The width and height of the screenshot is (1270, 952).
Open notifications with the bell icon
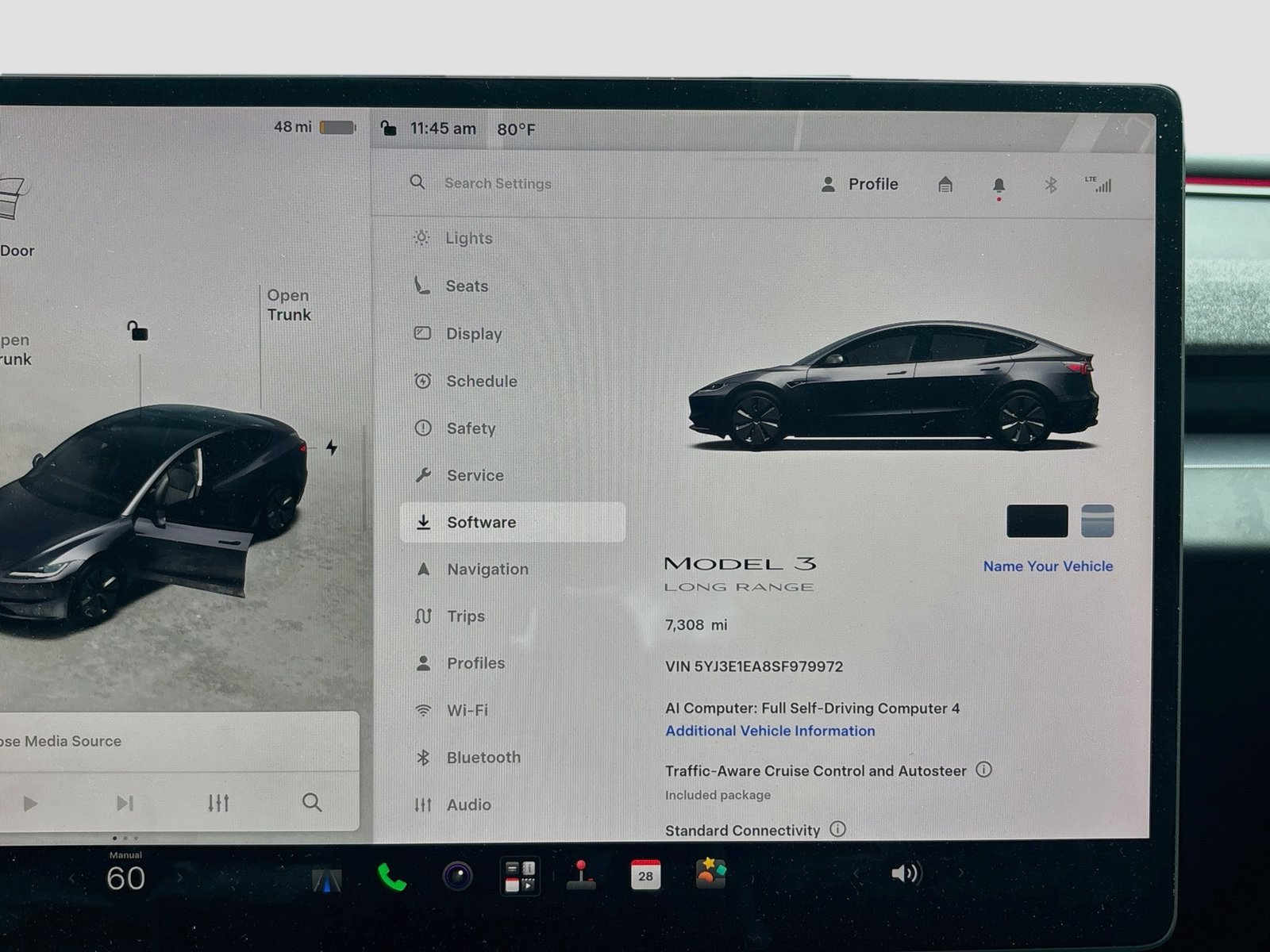999,186
